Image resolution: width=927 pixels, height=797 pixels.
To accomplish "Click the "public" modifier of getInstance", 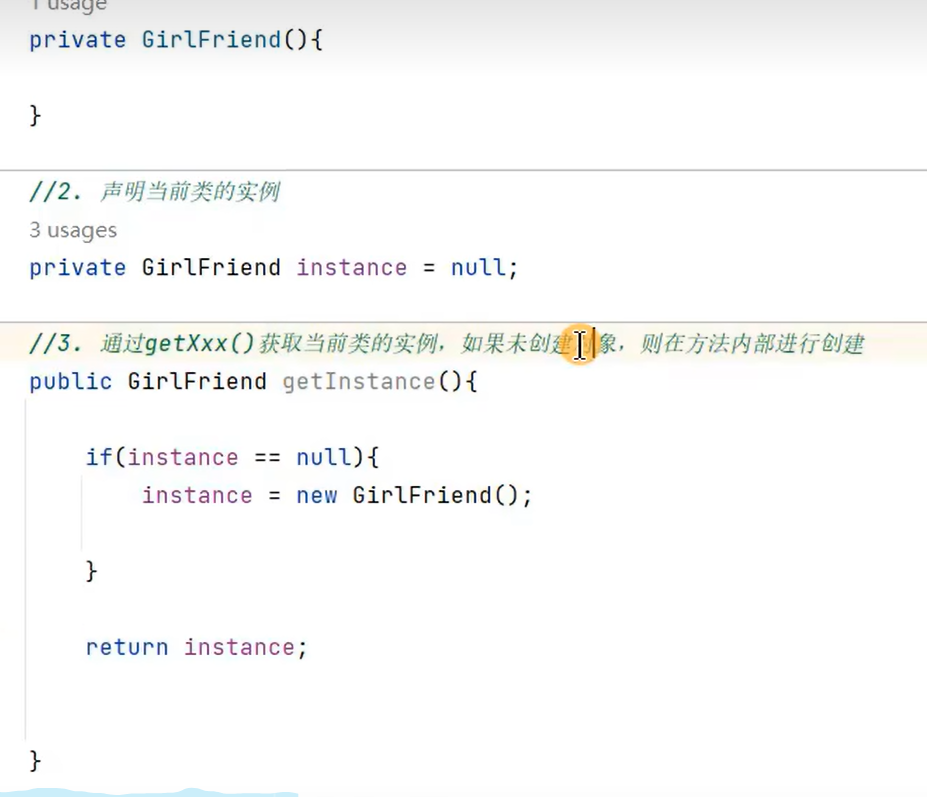I will pyautogui.click(x=70, y=381).
